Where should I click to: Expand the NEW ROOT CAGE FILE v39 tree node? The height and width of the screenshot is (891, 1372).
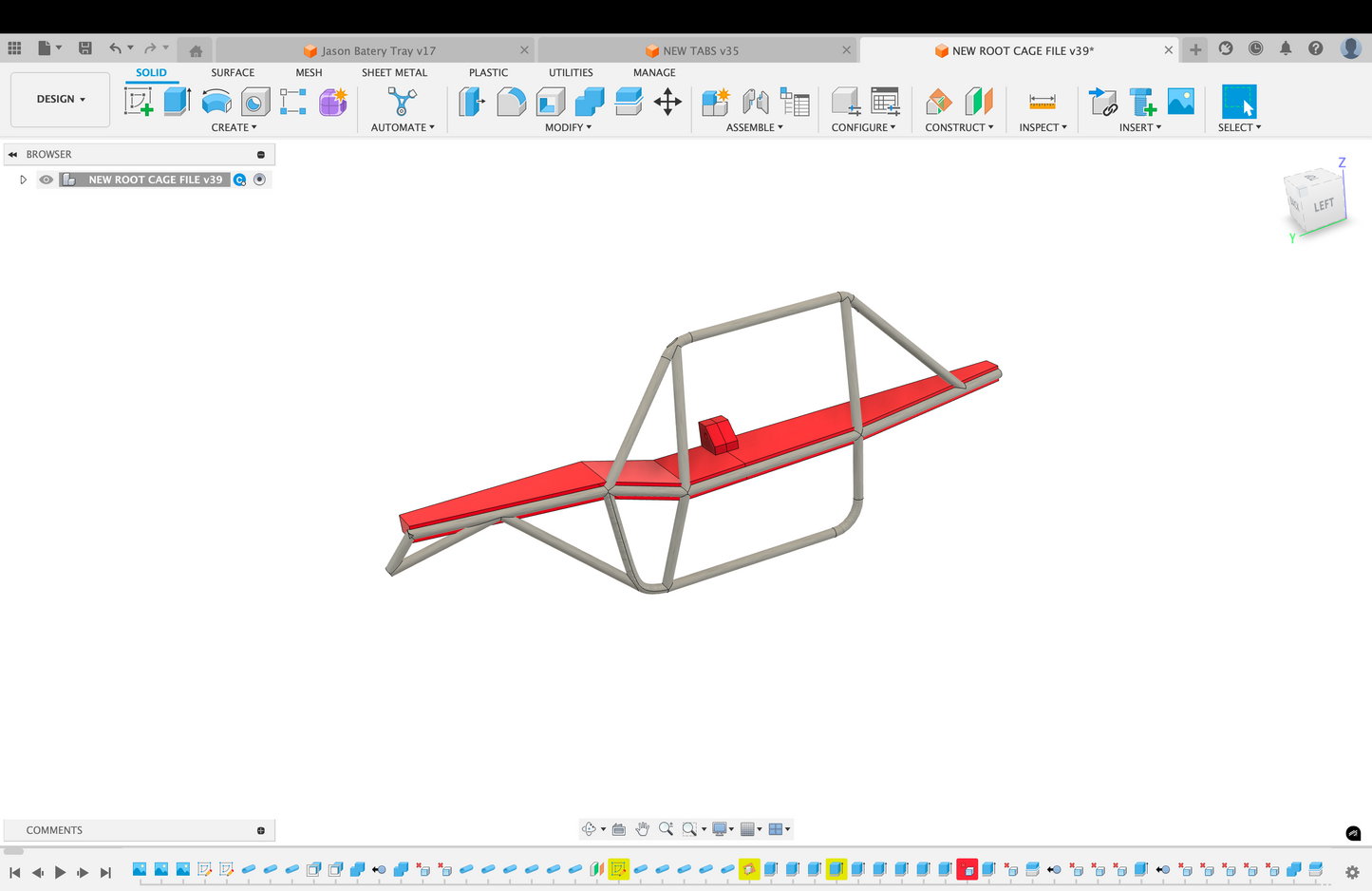coord(23,180)
